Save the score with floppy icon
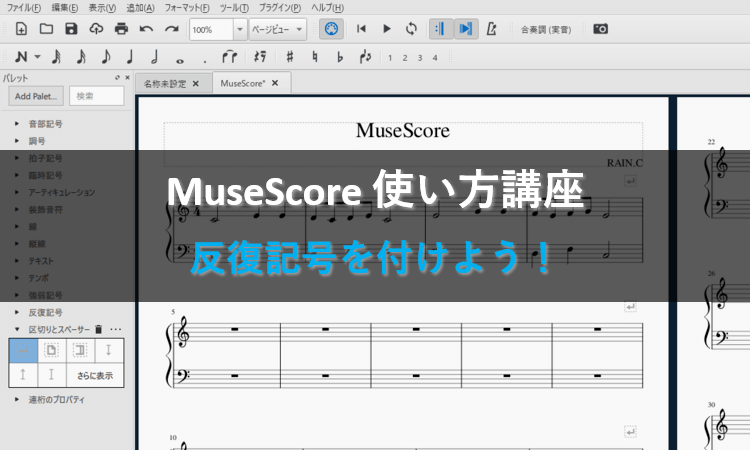 tap(71, 29)
